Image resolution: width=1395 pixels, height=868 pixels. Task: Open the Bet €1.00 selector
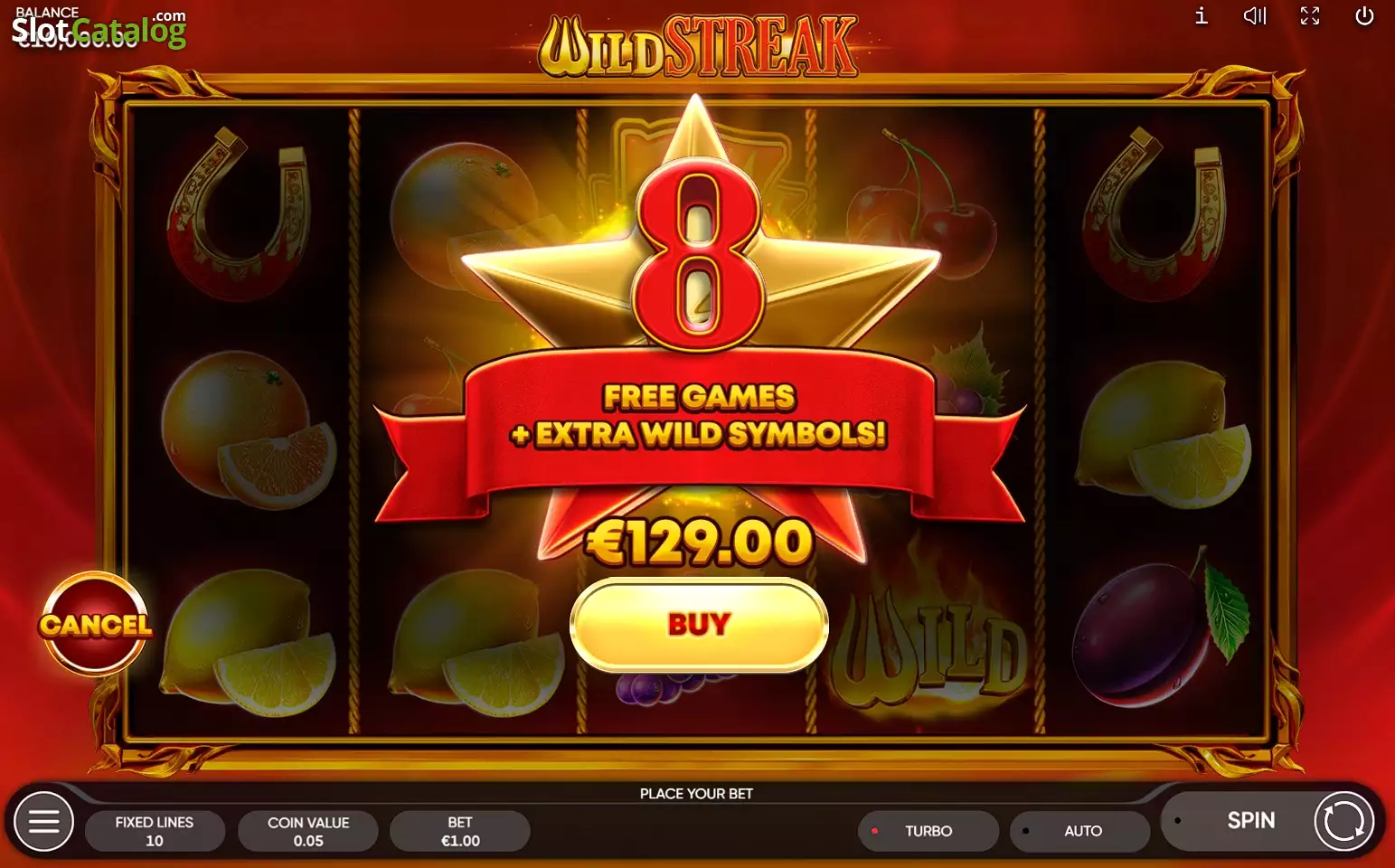tap(460, 831)
